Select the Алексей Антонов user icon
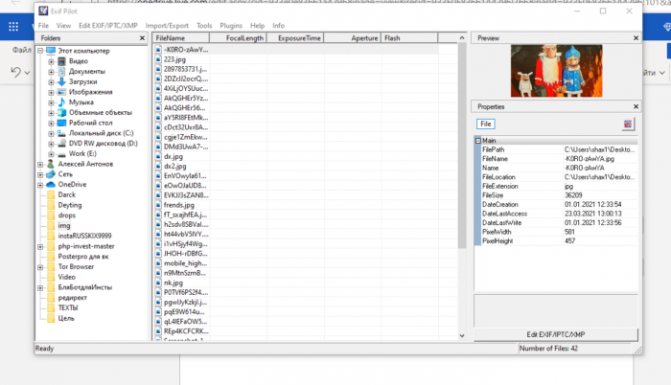 click(x=51, y=164)
